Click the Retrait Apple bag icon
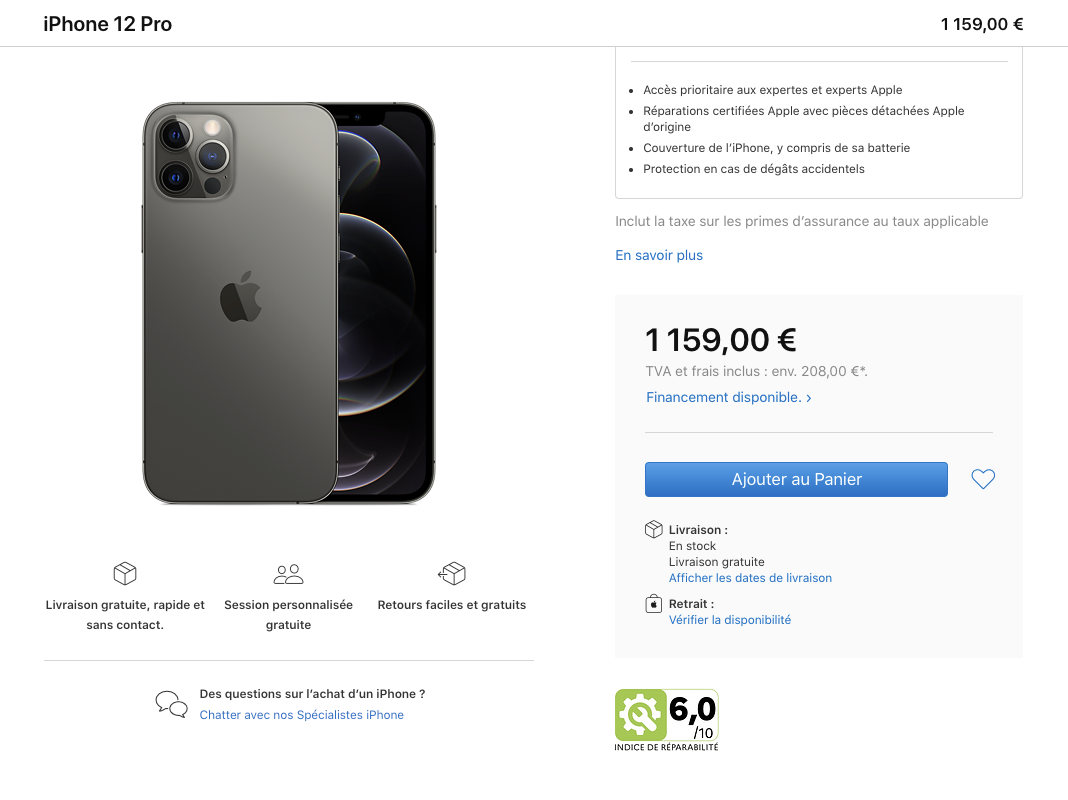This screenshot has height=800, width=1068. click(x=654, y=604)
